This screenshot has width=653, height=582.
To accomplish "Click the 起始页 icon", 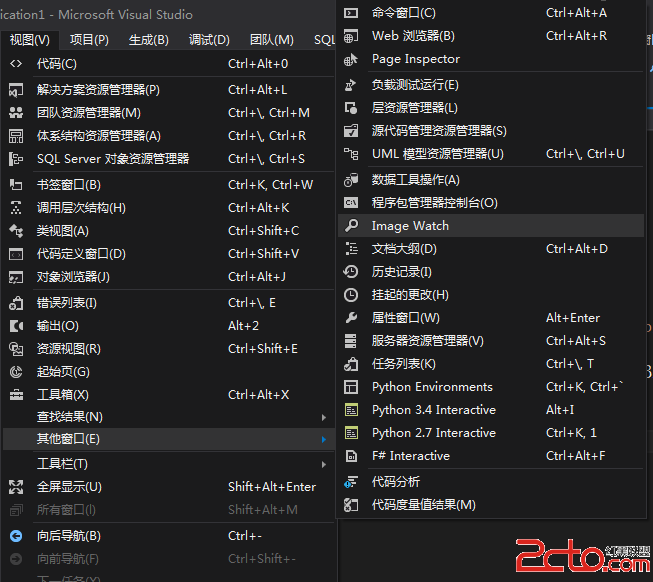I will tap(16, 372).
